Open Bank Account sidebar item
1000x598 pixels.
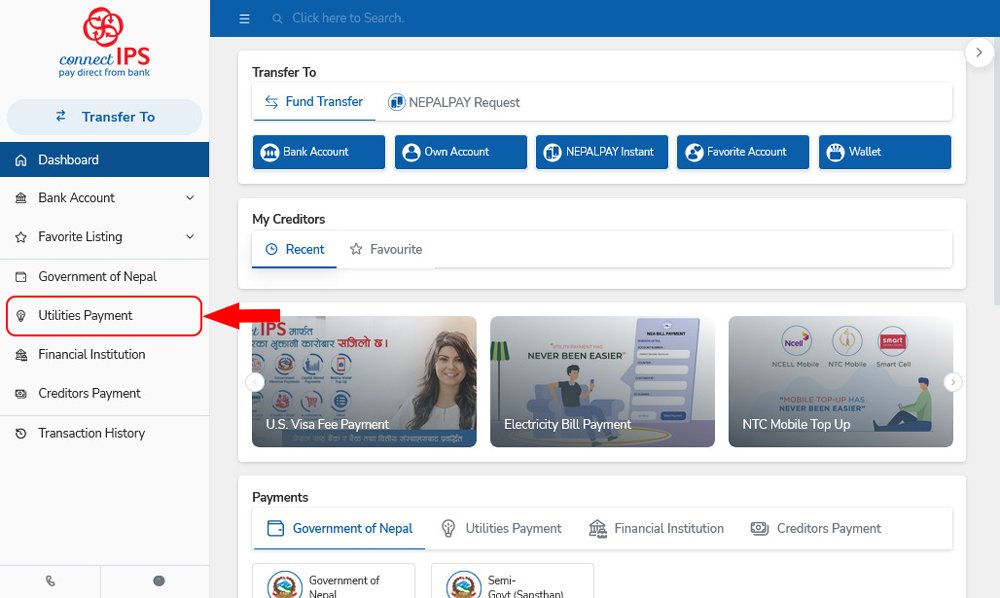tap(105, 198)
